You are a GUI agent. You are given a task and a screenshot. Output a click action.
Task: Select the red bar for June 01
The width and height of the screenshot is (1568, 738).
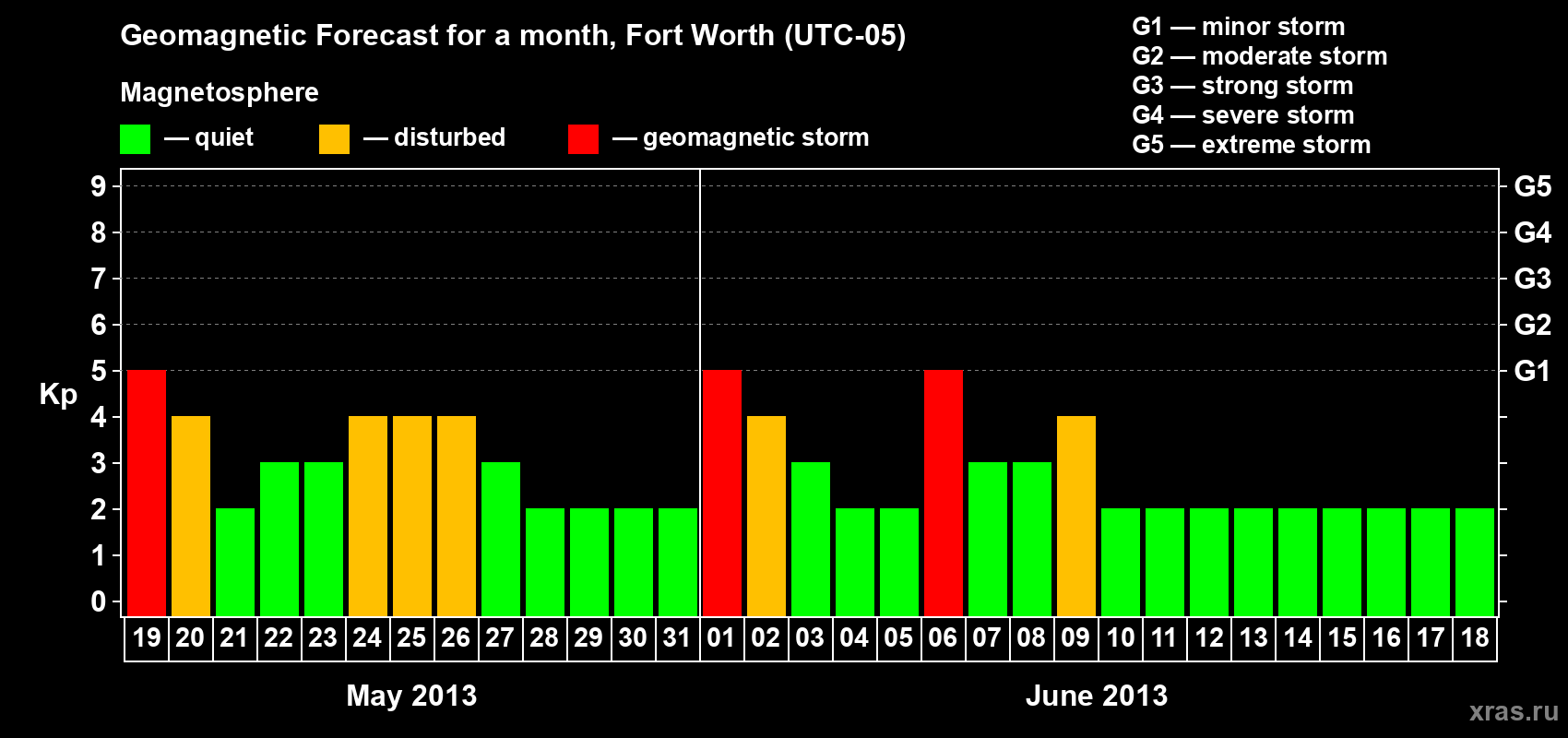(x=722, y=493)
